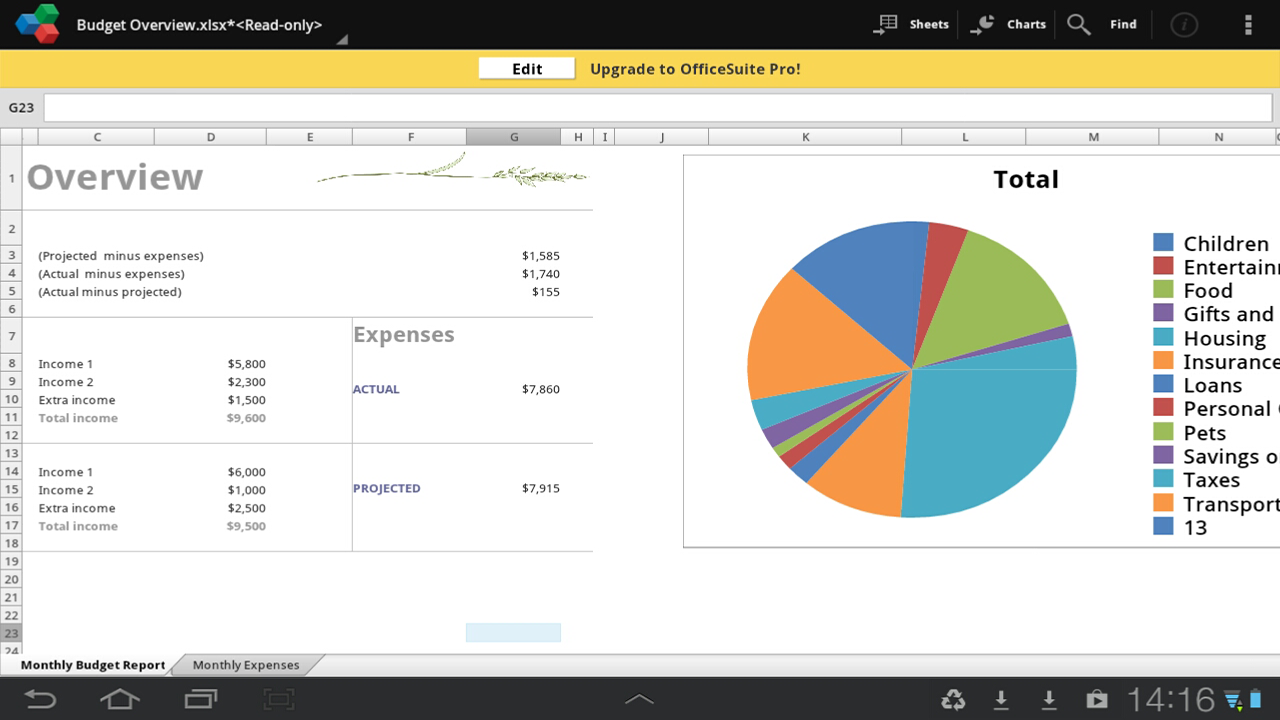Open the three-dot overflow menu
Screen dimensions: 1280x720
point(1247,24)
